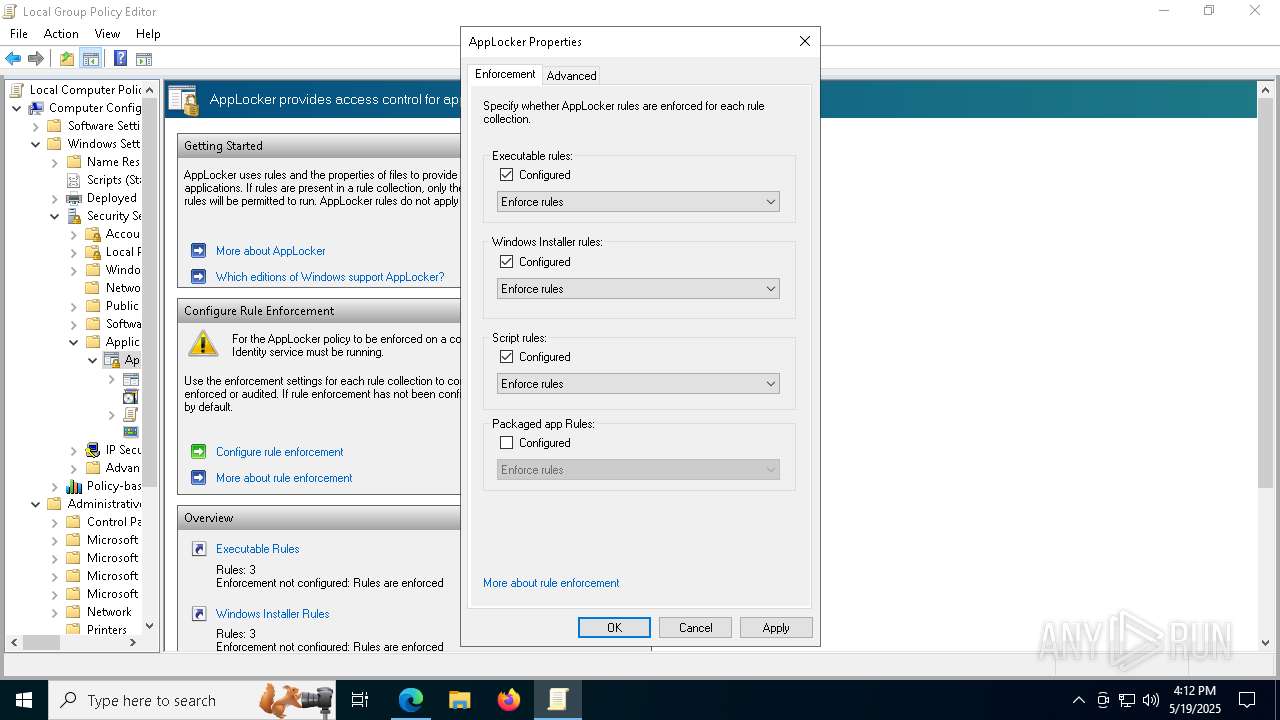Open Windows Installer rules enforcement dropdown
This screenshot has width=1280, height=720.
638,289
